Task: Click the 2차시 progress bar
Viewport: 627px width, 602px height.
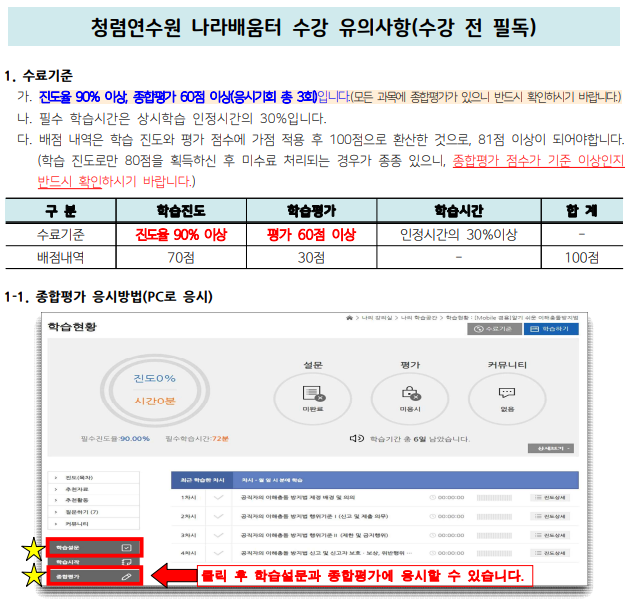Action: [494, 516]
